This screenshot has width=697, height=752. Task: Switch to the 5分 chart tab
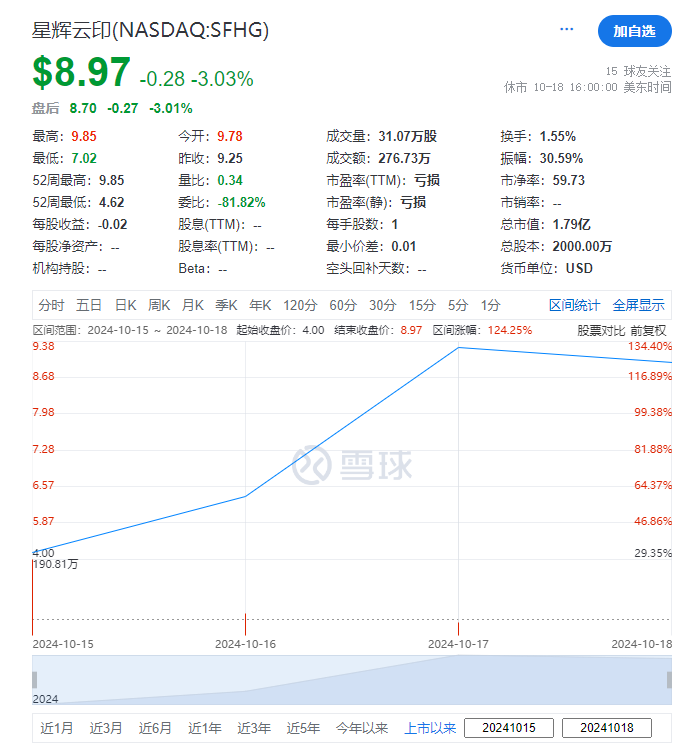coord(458,305)
